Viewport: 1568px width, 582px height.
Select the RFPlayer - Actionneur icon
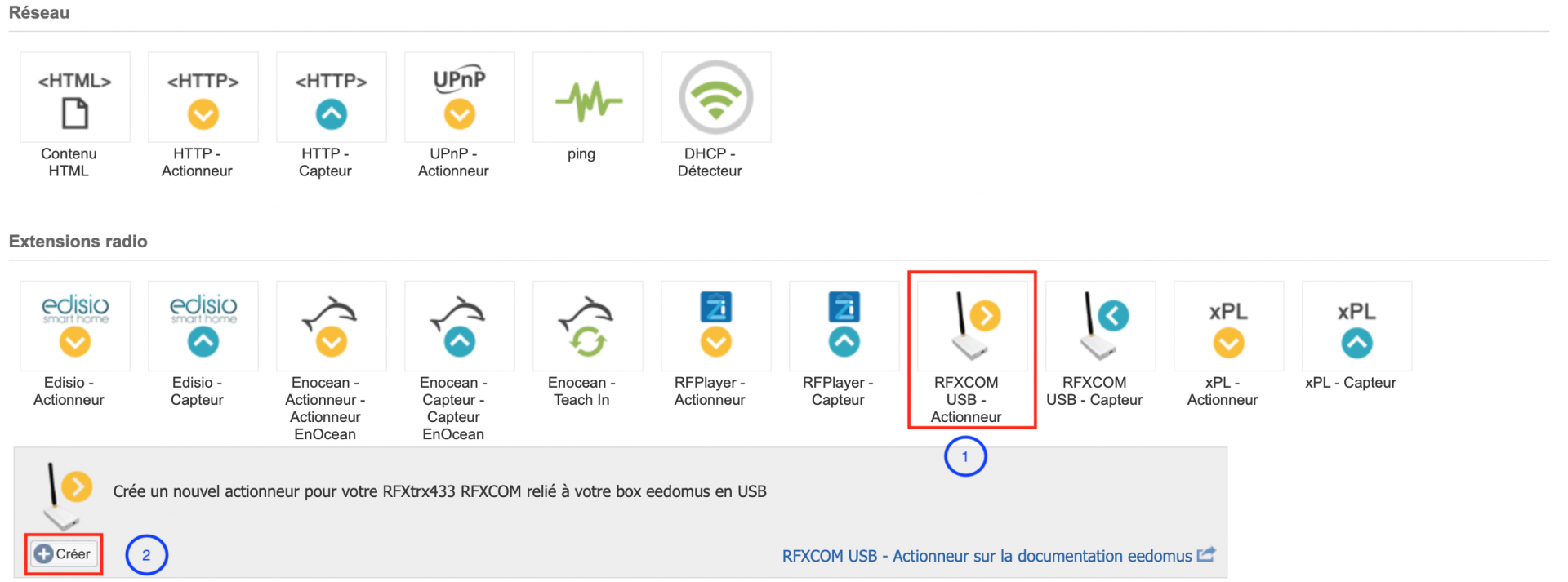pyautogui.click(x=716, y=327)
